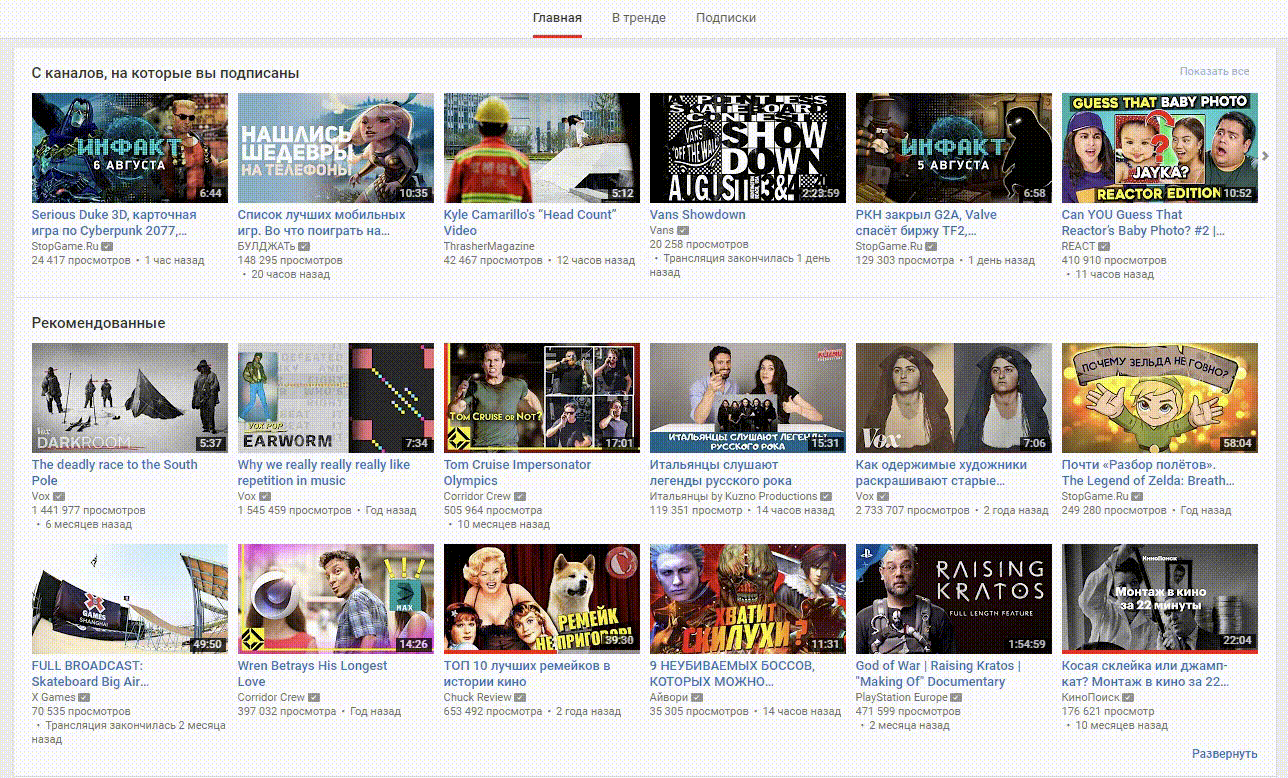
Task: Open Chuck Review channel link
Action: click(x=478, y=697)
